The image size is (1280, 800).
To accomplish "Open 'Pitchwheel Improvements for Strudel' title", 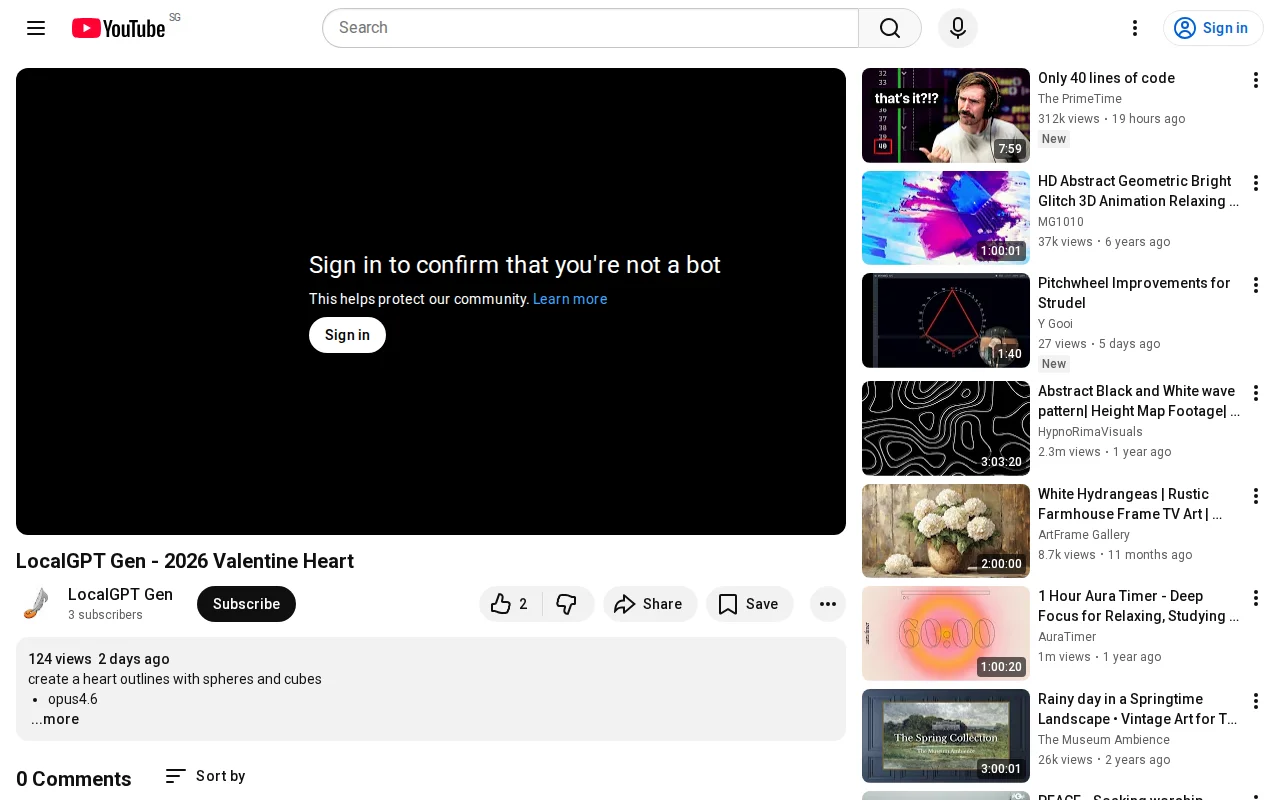I will (x=1134, y=293).
